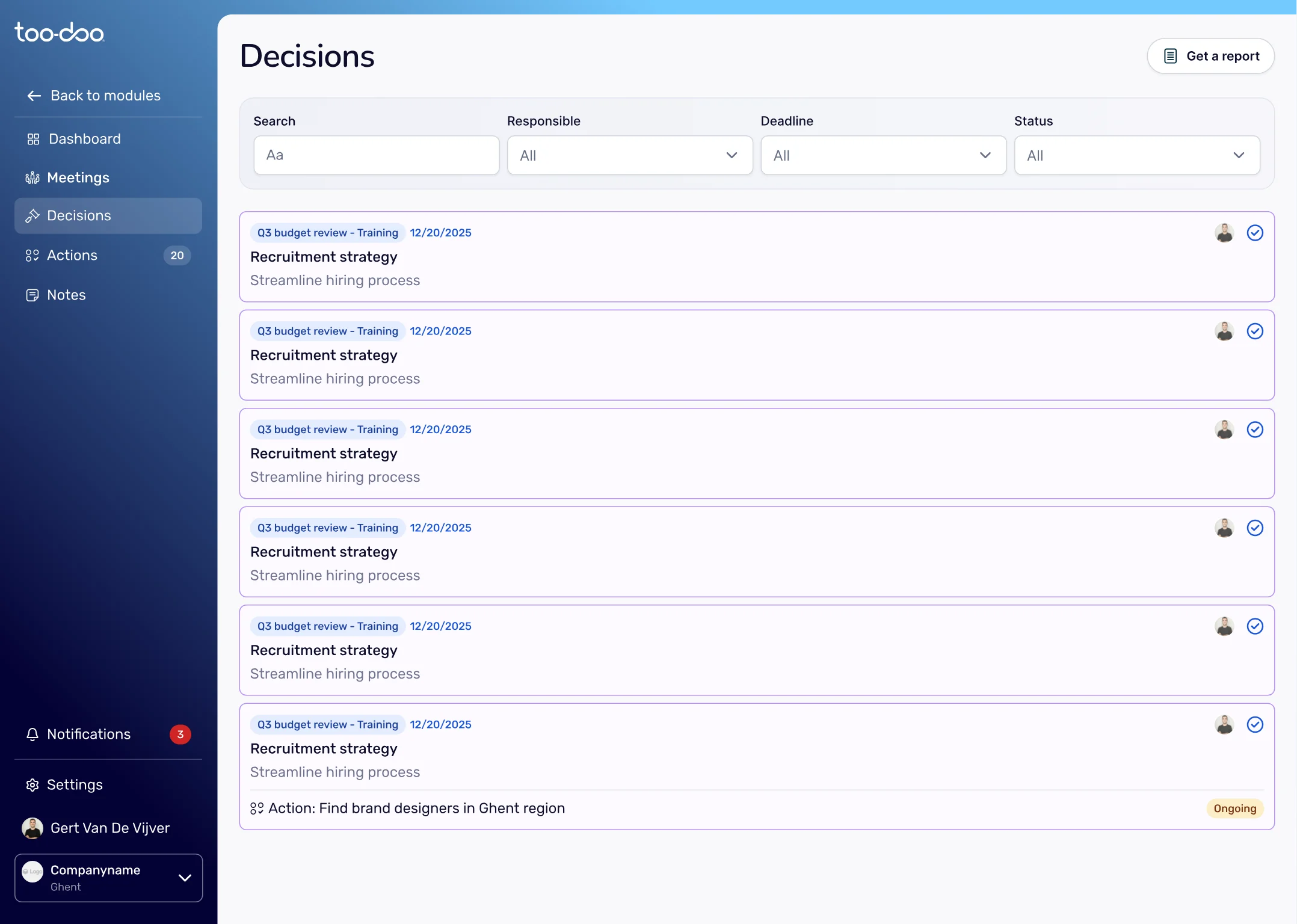Toggle the check circle on the fifth decision card
Screen dimensions: 1297x924
point(1255,626)
